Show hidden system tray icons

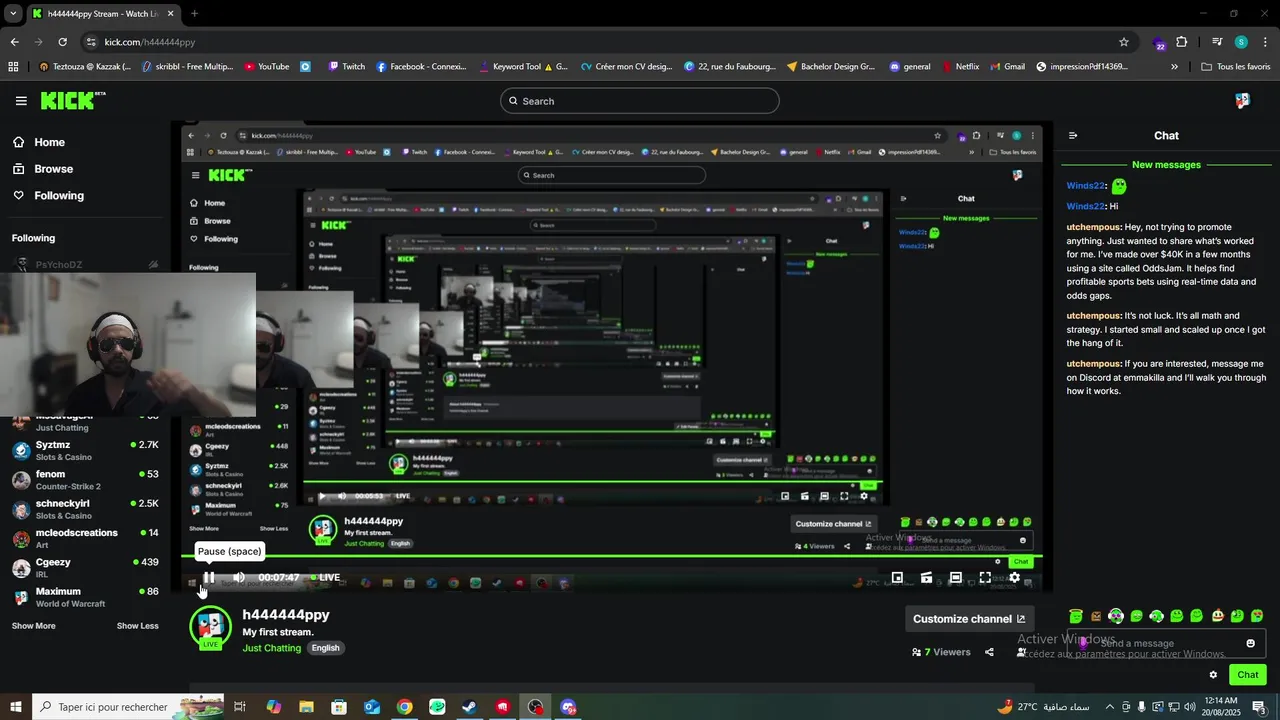1109,707
